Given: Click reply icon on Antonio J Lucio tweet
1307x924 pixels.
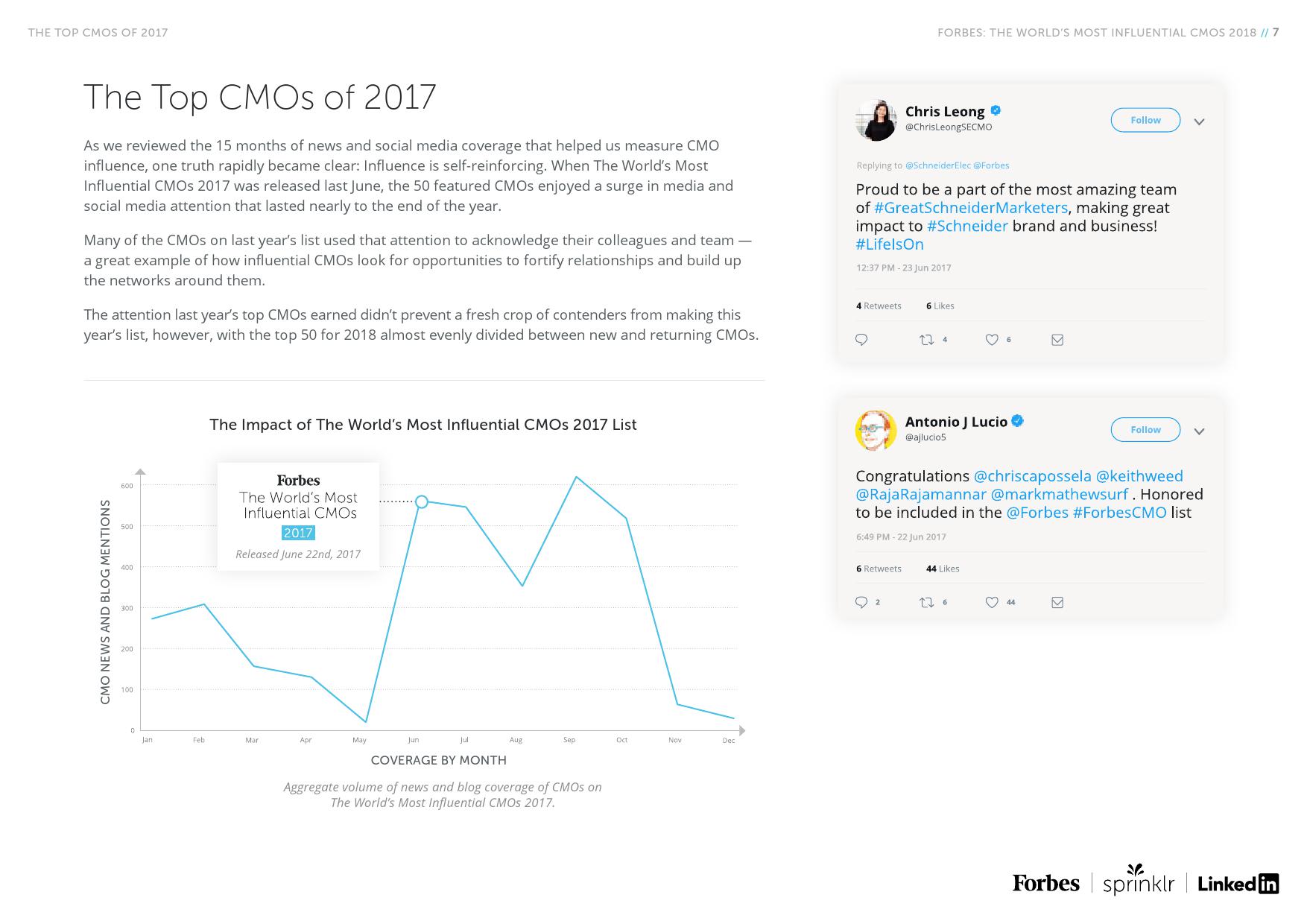Looking at the screenshot, I should coord(861,602).
